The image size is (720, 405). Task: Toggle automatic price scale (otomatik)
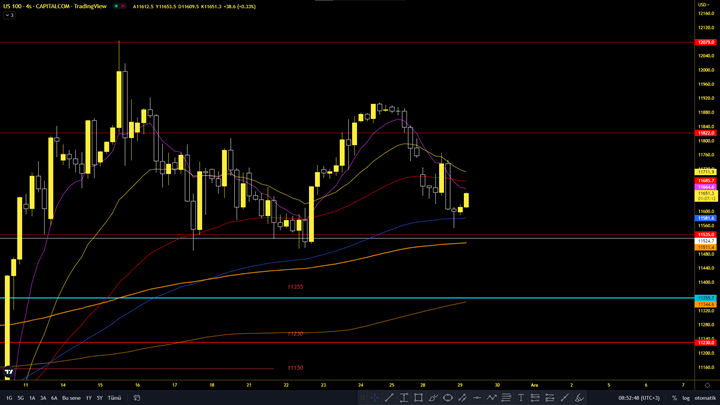pos(704,398)
